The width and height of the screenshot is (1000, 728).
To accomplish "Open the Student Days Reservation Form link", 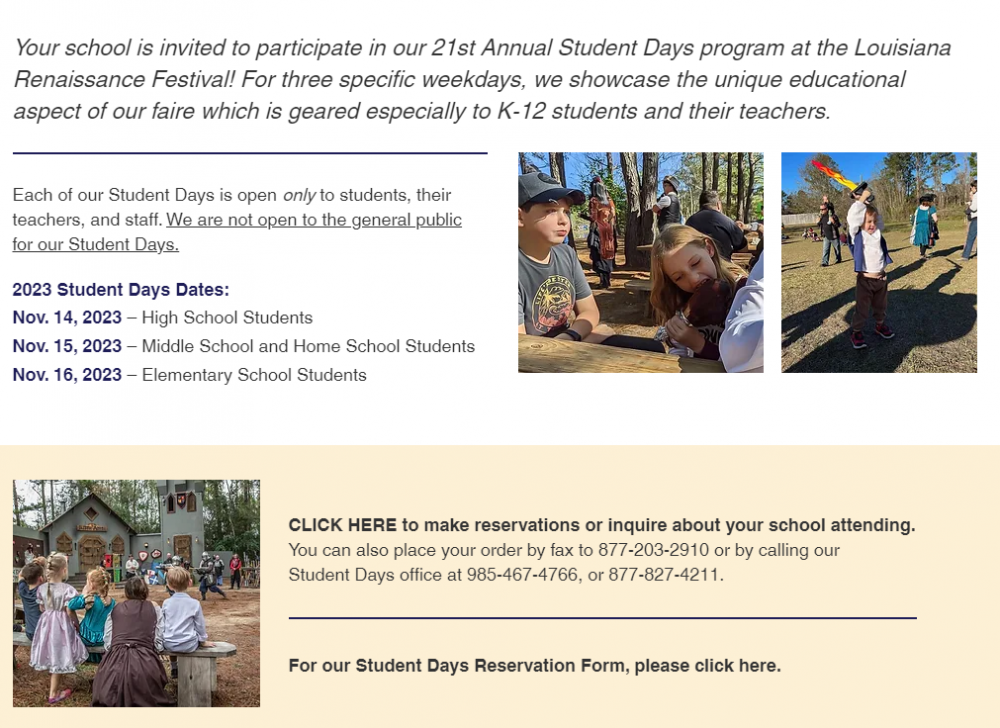I will (x=534, y=665).
